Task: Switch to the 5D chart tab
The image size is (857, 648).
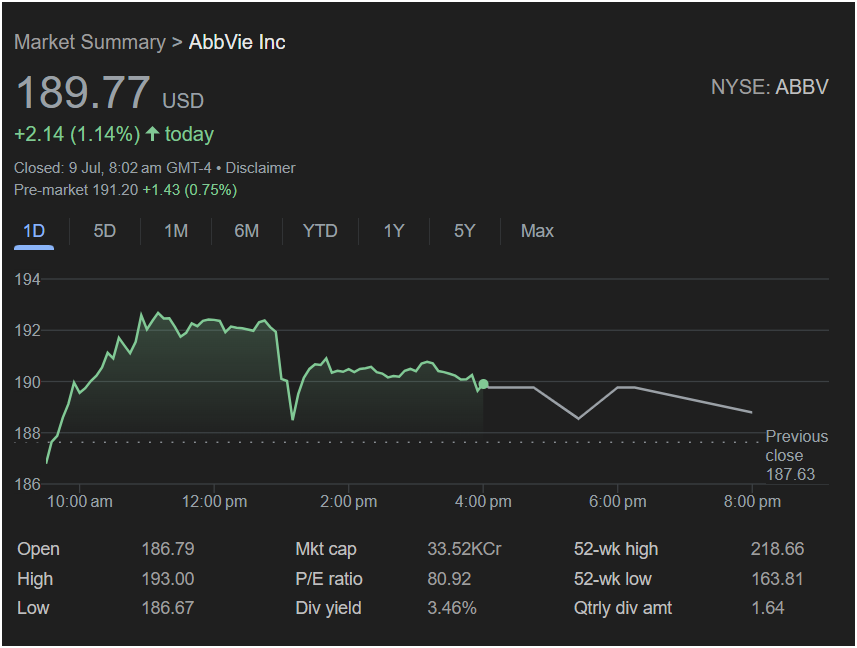Action: click(x=104, y=231)
